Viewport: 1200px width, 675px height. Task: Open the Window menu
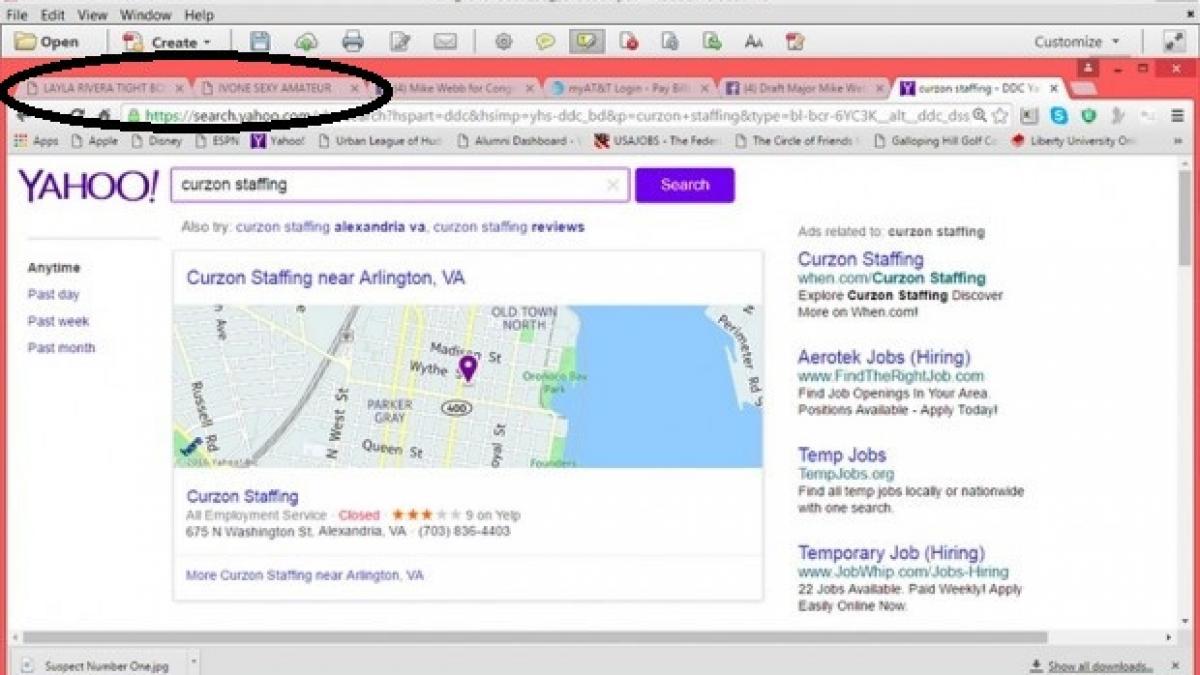click(145, 15)
